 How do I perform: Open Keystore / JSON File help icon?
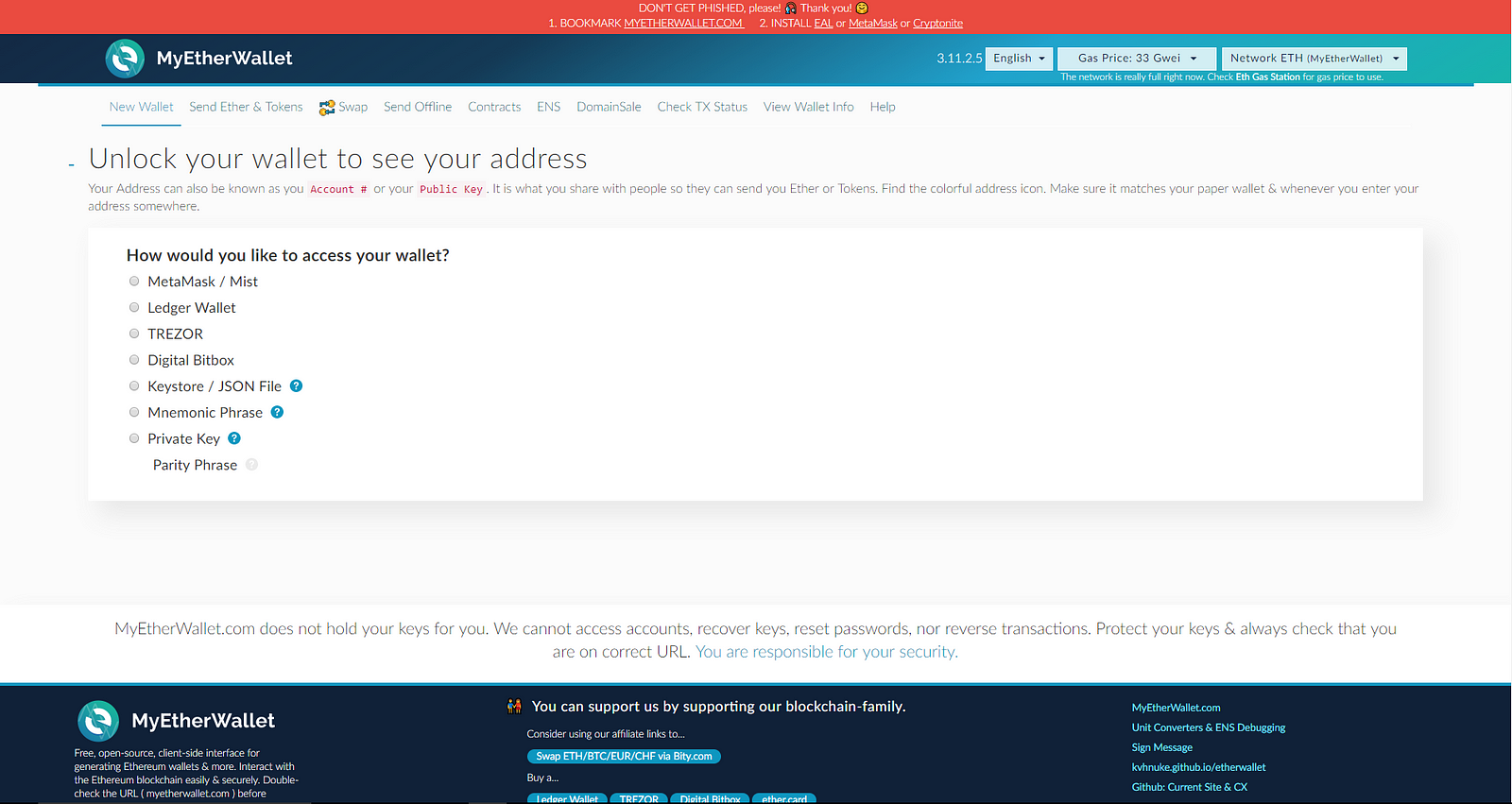296,385
